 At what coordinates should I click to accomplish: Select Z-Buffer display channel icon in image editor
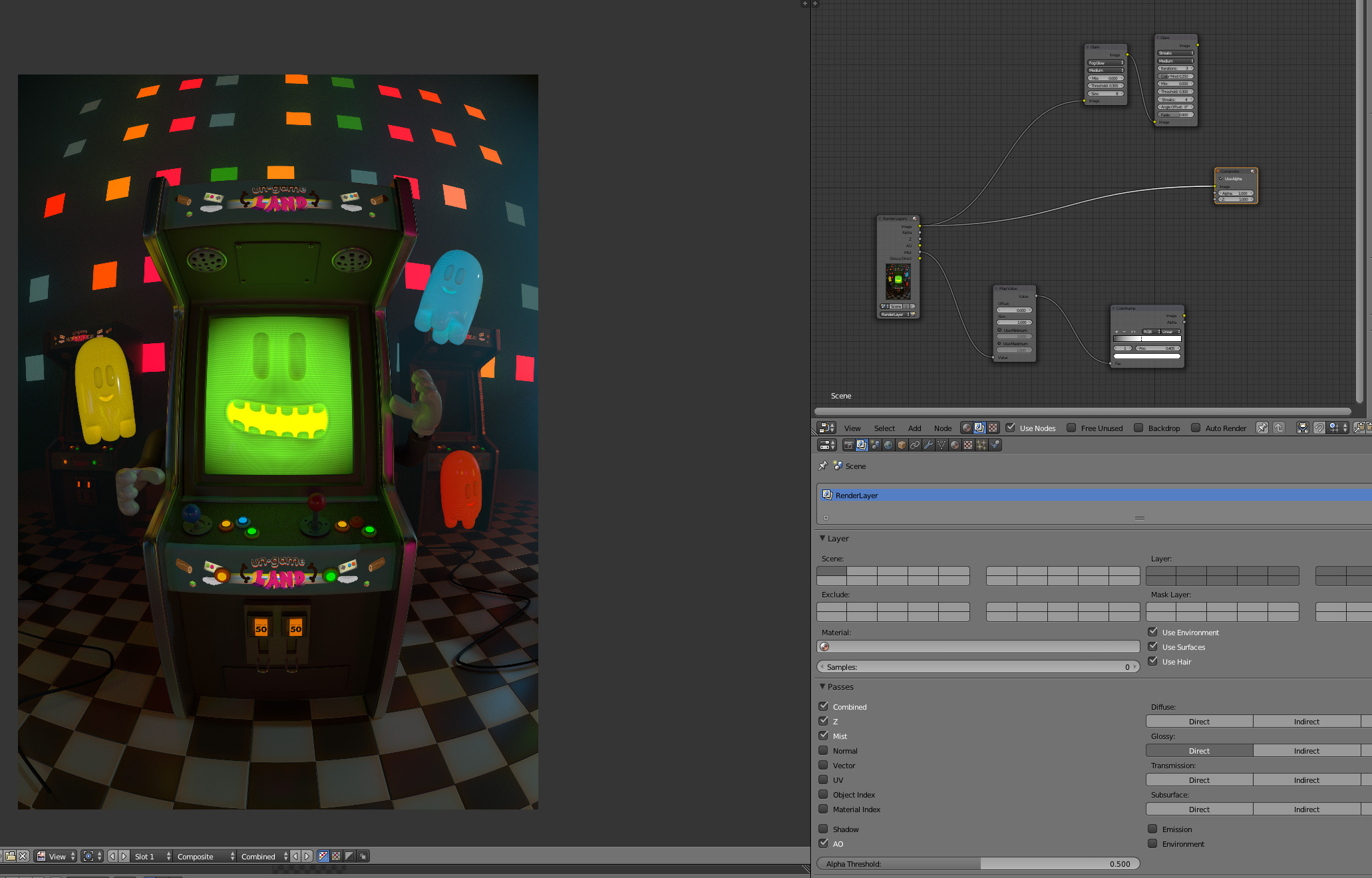pyautogui.click(x=363, y=856)
